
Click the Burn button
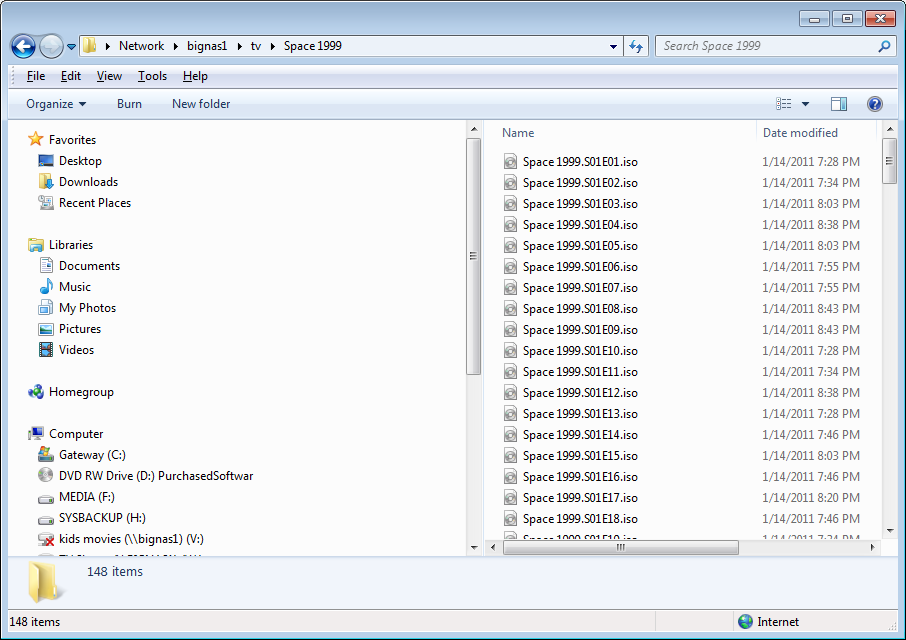click(x=129, y=104)
